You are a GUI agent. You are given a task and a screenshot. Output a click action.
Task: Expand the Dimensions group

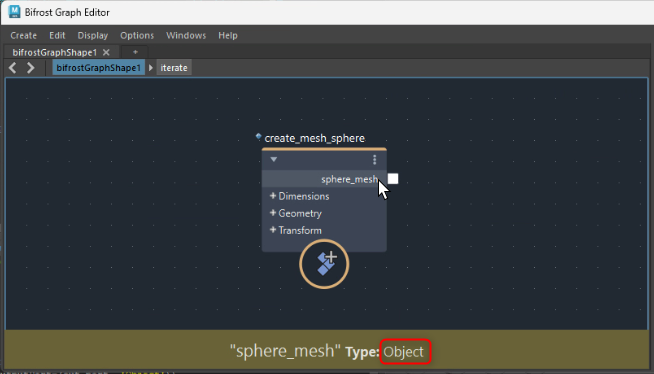coord(273,196)
